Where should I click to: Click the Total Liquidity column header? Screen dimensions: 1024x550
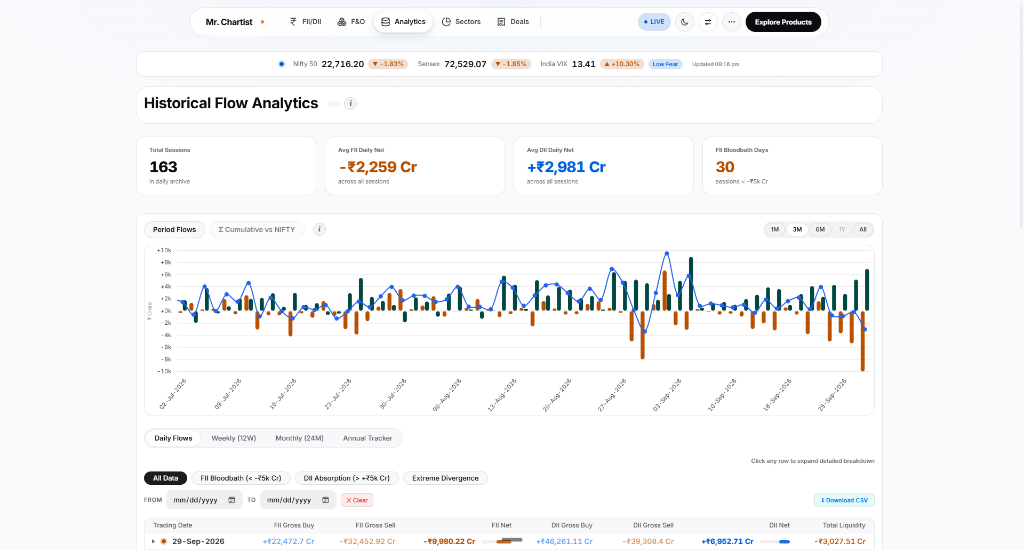(844, 525)
